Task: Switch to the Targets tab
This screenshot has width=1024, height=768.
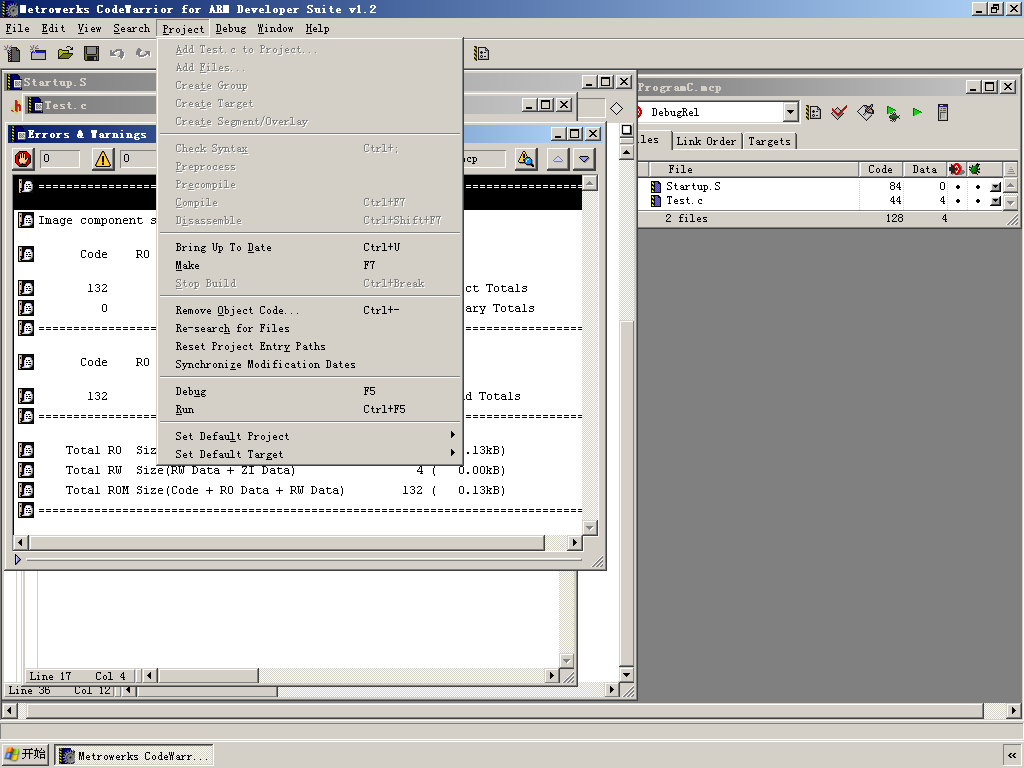Action: pyautogui.click(x=769, y=141)
